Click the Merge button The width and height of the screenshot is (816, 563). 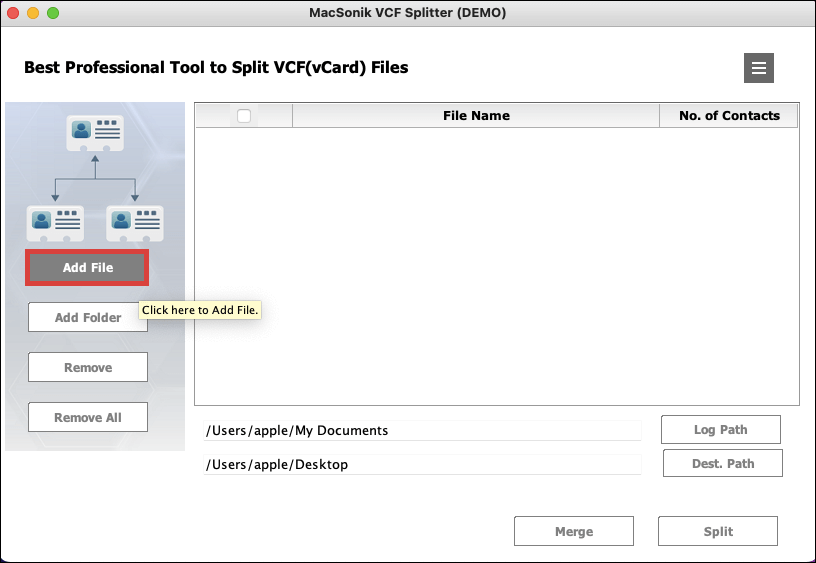574,531
